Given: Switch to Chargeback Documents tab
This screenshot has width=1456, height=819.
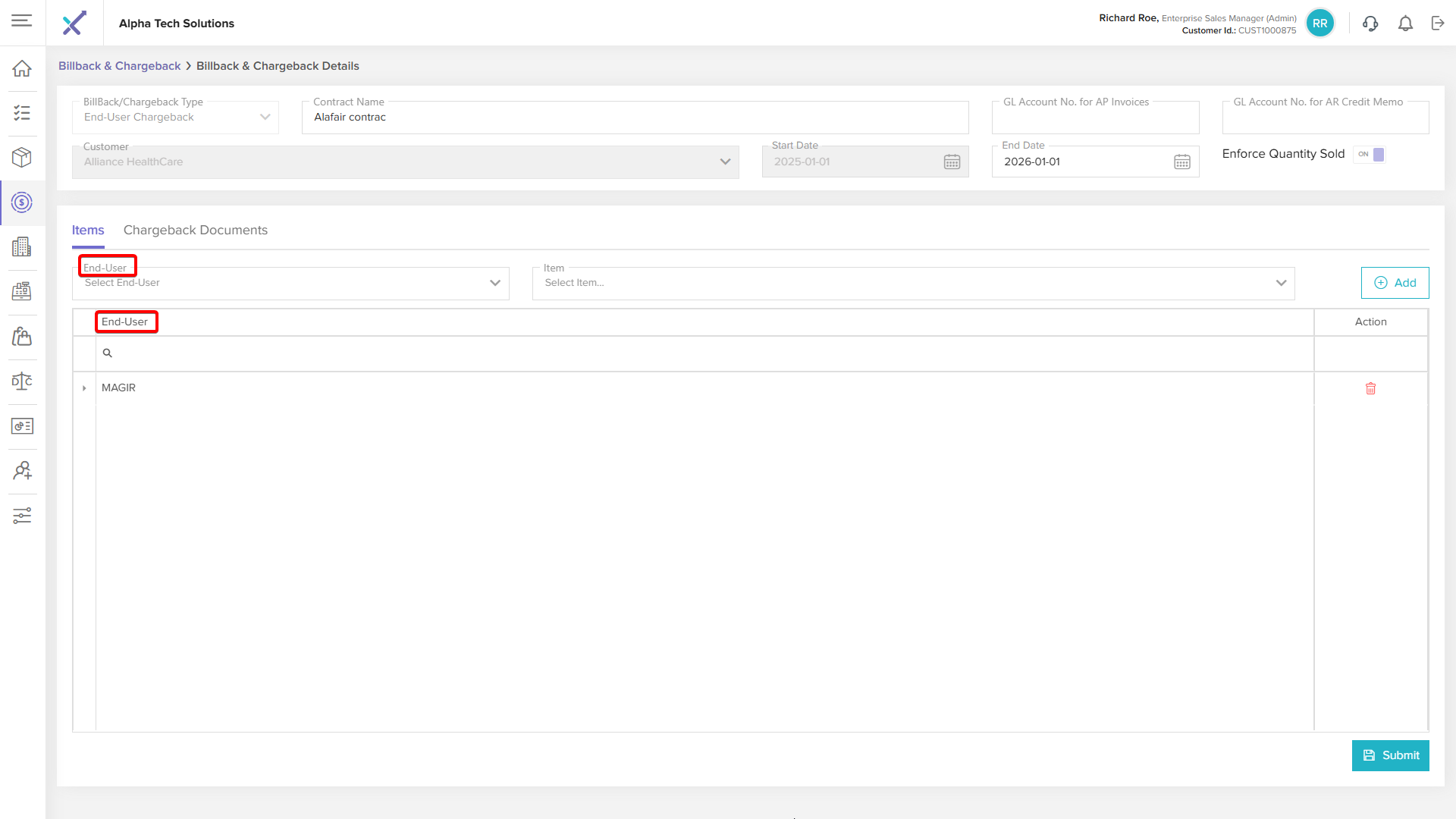Looking at the screenshot, I should 195,230.
